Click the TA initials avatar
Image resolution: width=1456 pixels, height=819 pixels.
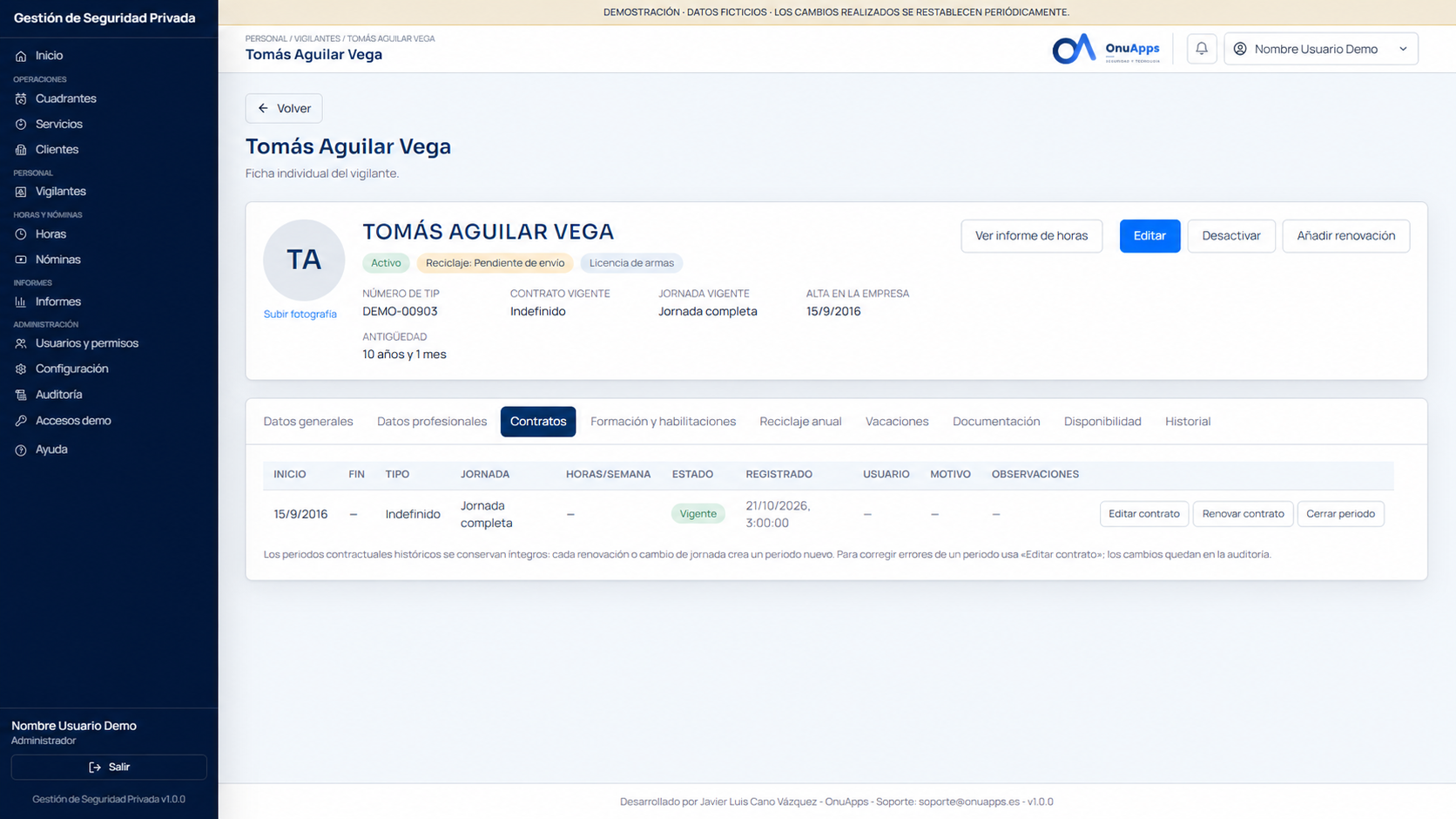[x=304, y=260]
